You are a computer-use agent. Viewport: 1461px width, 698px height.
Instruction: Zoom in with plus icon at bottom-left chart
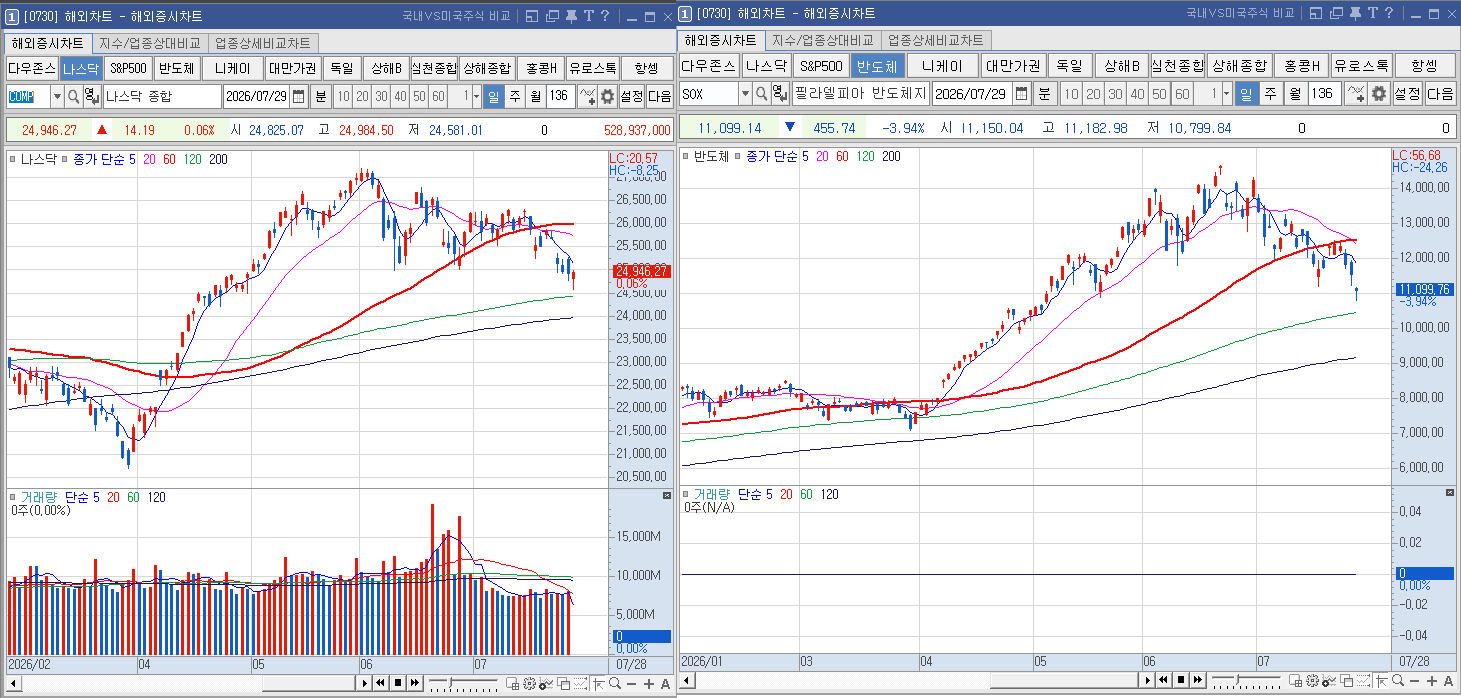point(649,683)
